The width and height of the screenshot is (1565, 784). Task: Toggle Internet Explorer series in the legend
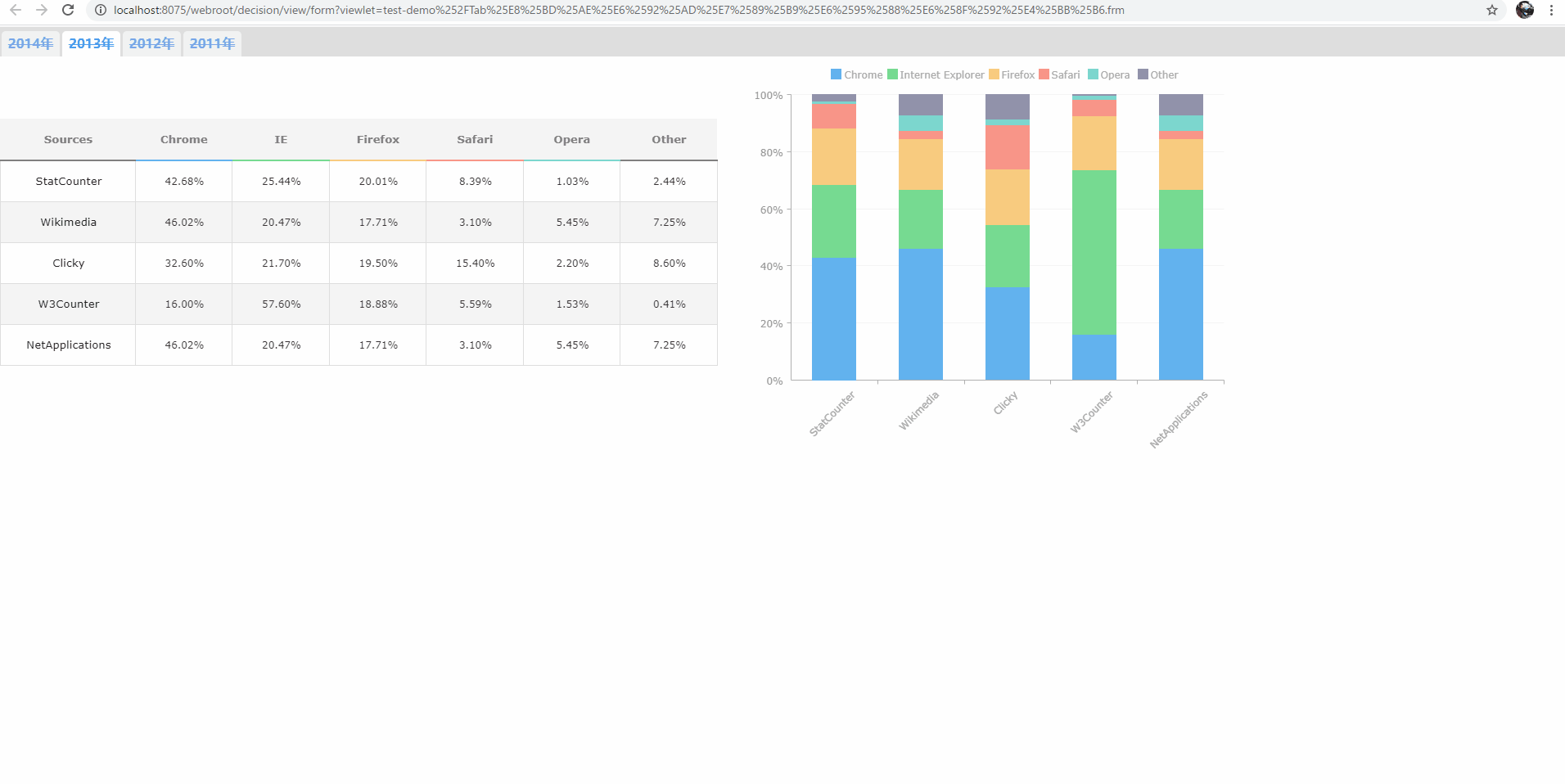(936, 74)
